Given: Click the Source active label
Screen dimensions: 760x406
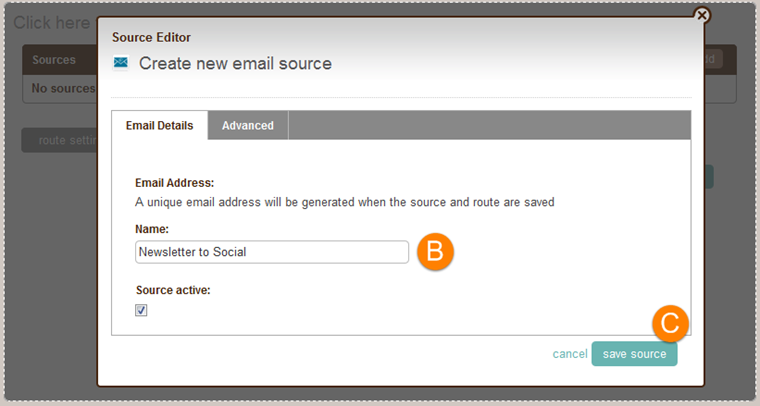Looking at the screenshot, I should click(173, 290).
